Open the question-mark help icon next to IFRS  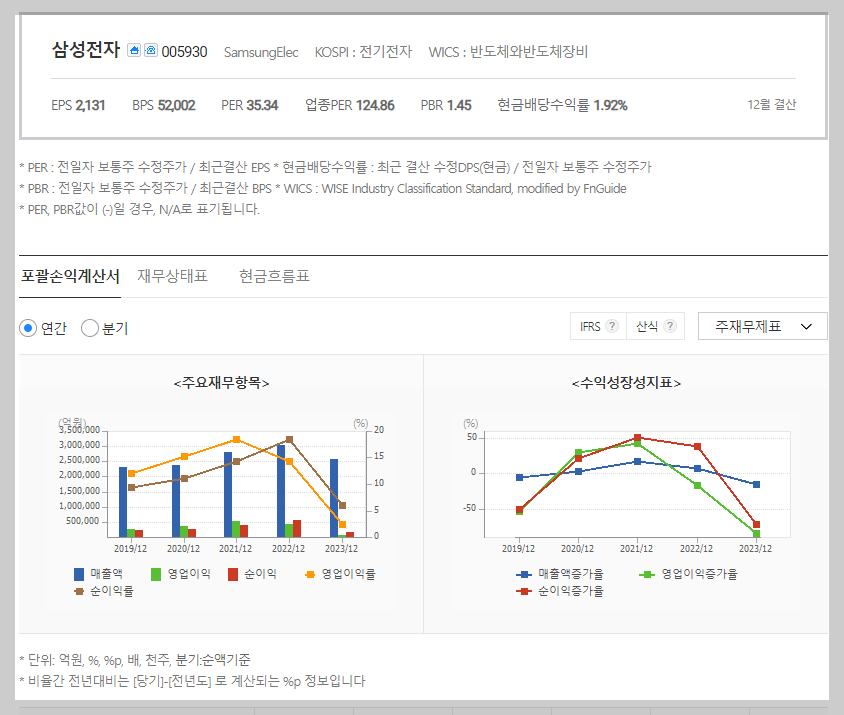[x=611, y=326]
